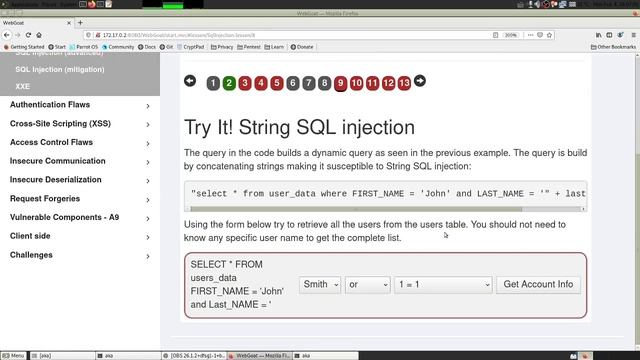Jump to lesson page 11
Screen dimensions: 640x360
coord(372,83)
